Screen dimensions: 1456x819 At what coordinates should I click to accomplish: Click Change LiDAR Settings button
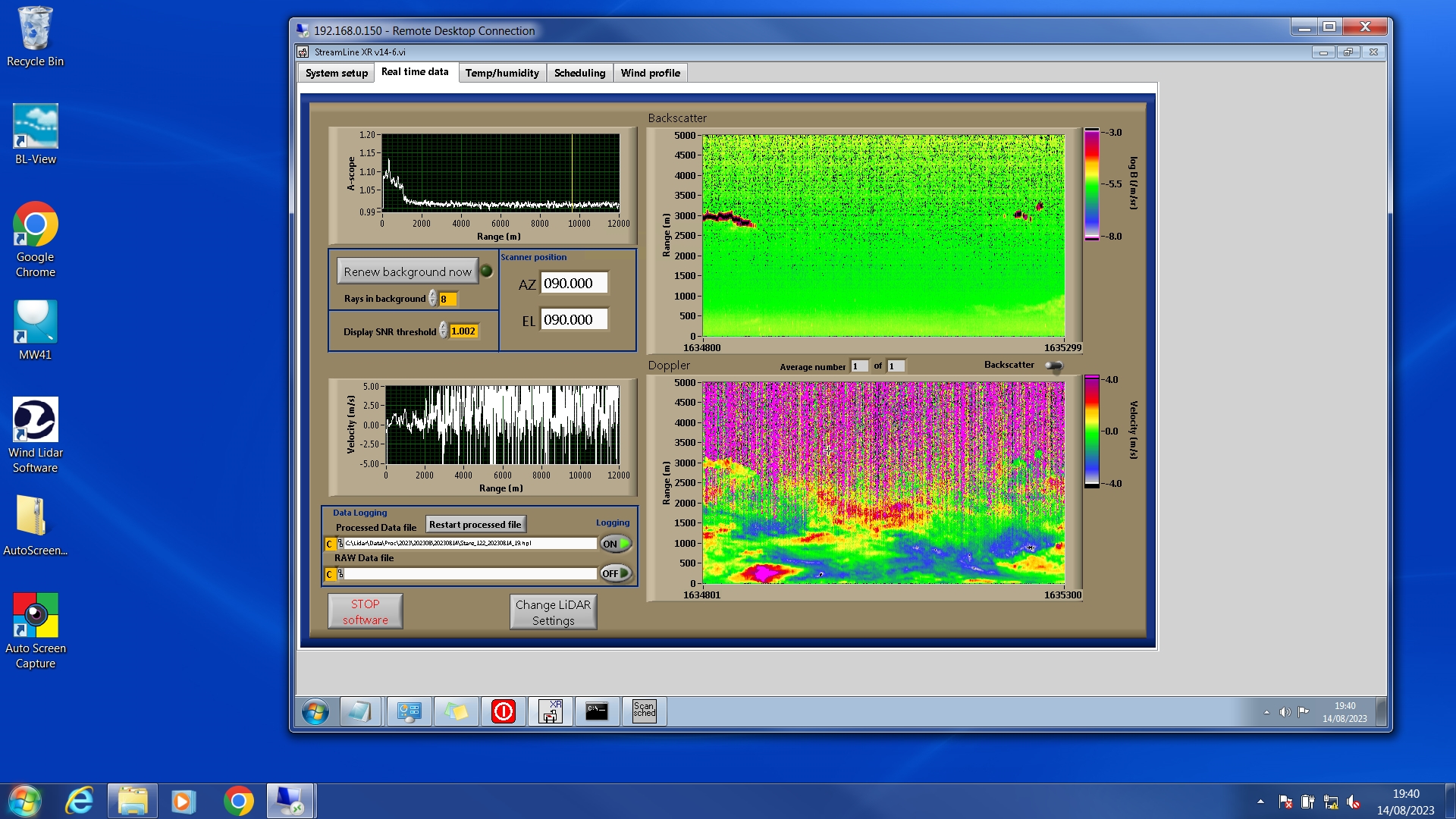click(553, 612)
